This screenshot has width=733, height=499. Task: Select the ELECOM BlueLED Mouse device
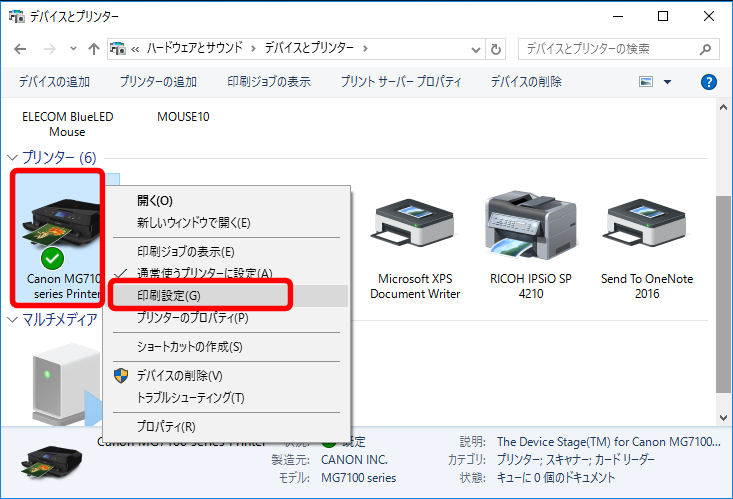pos(67,124)
